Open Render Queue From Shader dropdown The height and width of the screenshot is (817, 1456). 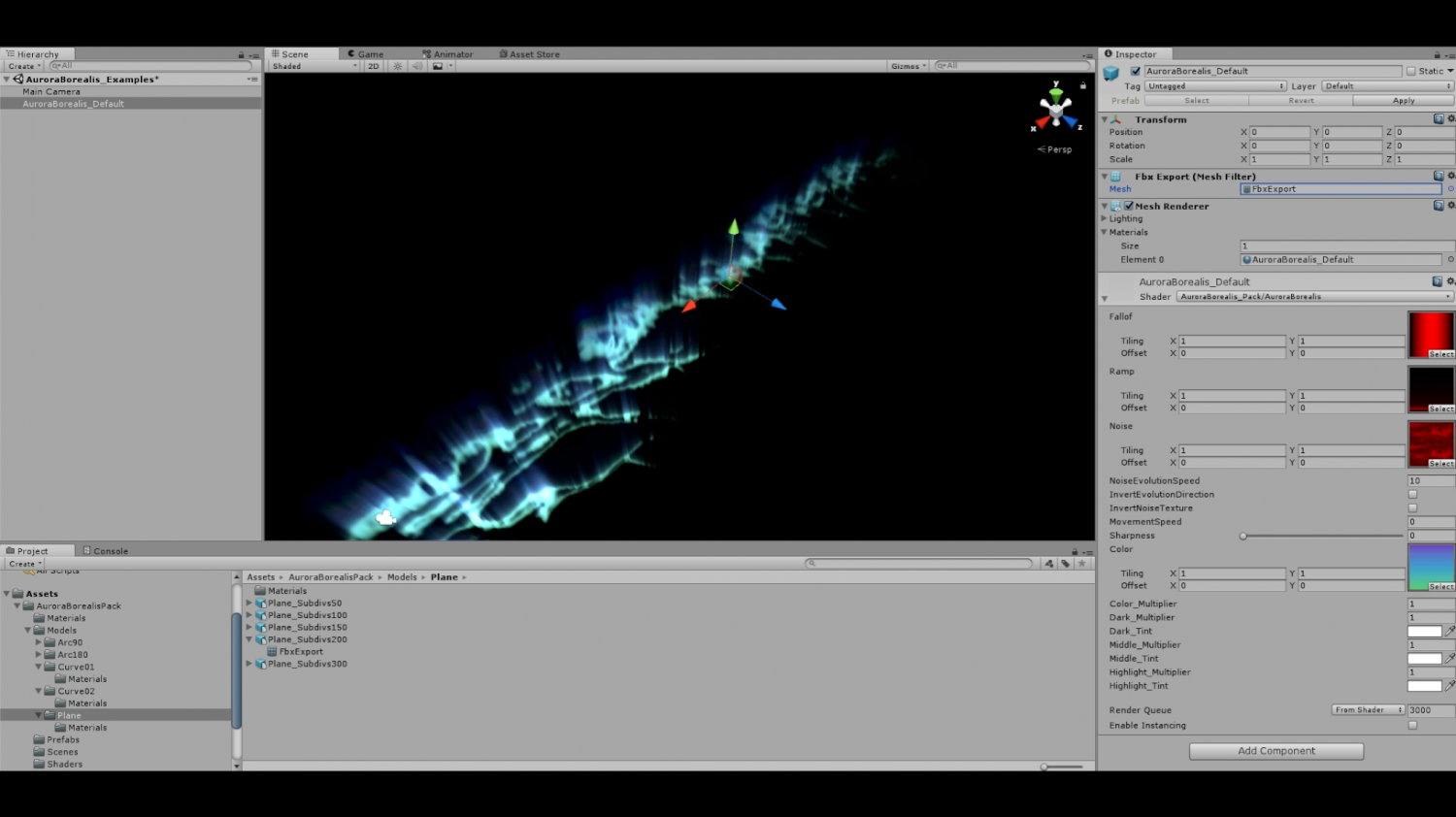[x=1368, y=710]
